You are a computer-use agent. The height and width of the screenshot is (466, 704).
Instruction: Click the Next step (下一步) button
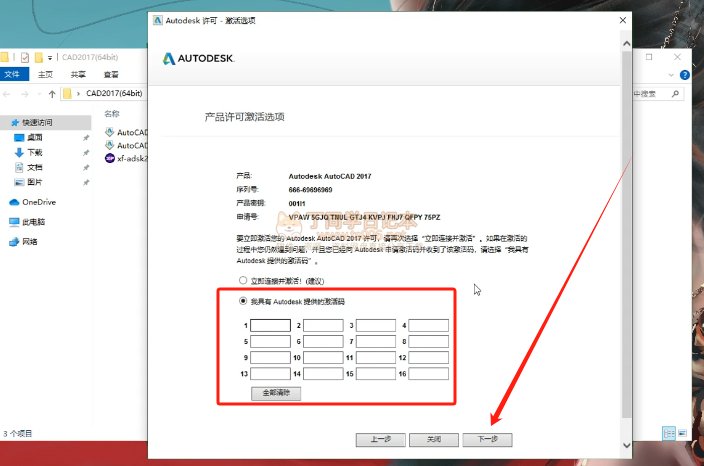487,440
